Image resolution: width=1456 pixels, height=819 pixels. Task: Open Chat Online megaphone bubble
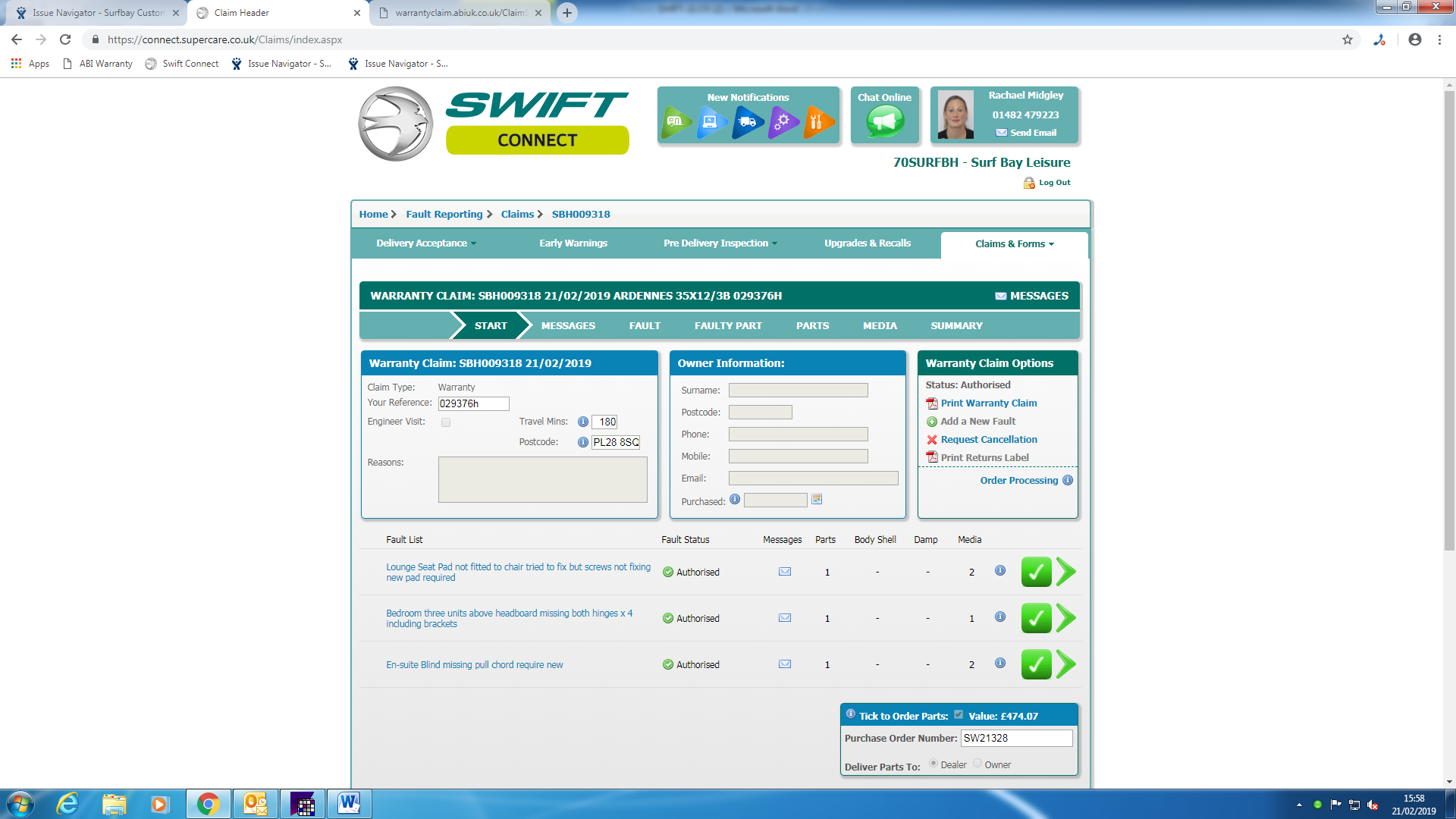pos(884,121)
